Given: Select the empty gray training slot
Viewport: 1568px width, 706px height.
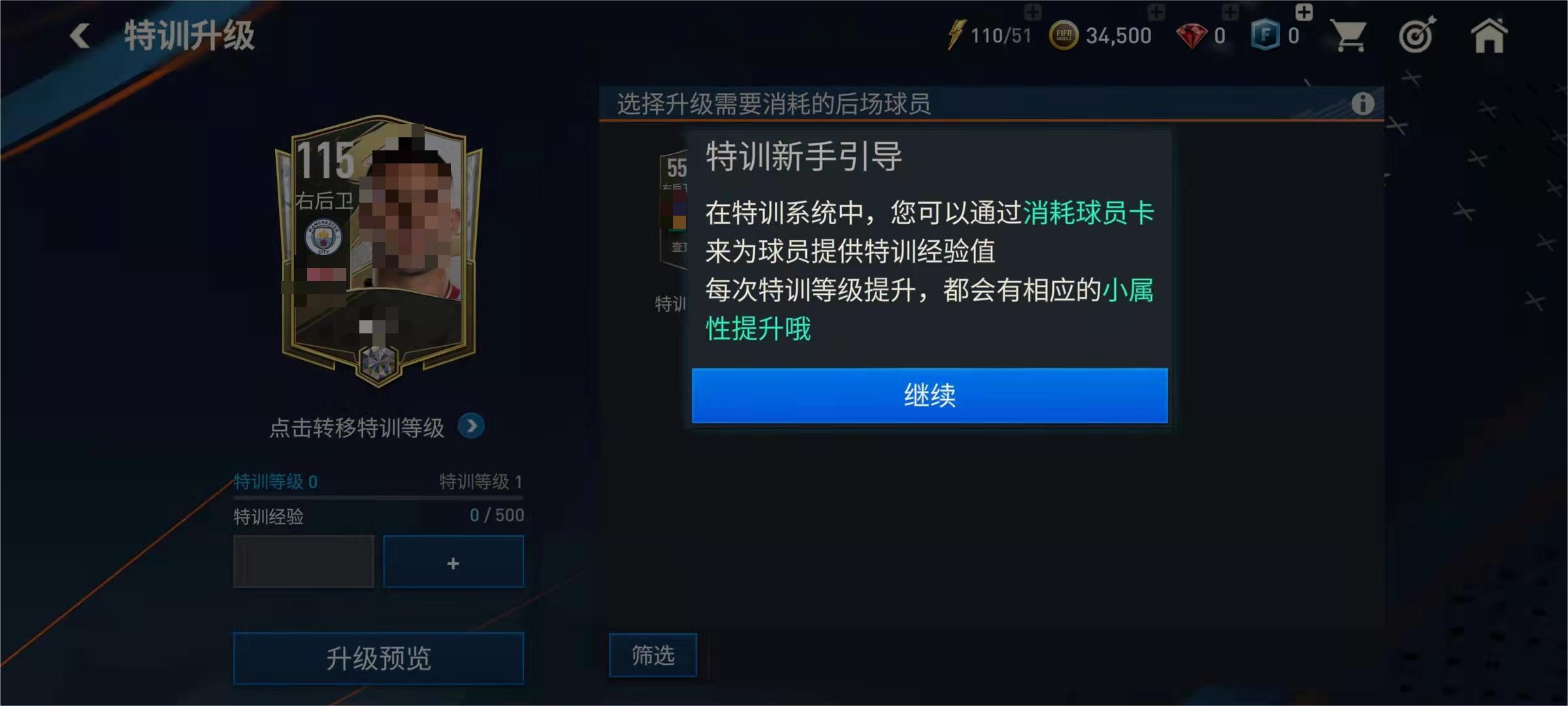Looking at the screenshot, I should (x=304, y=562).
